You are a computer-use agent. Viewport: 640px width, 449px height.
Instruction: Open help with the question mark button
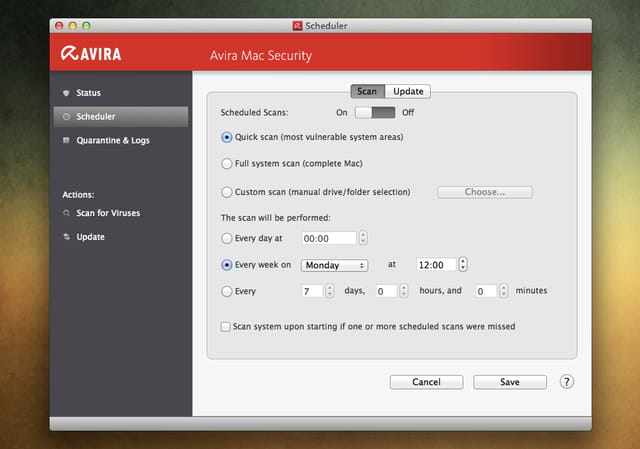tap(567, 382)
